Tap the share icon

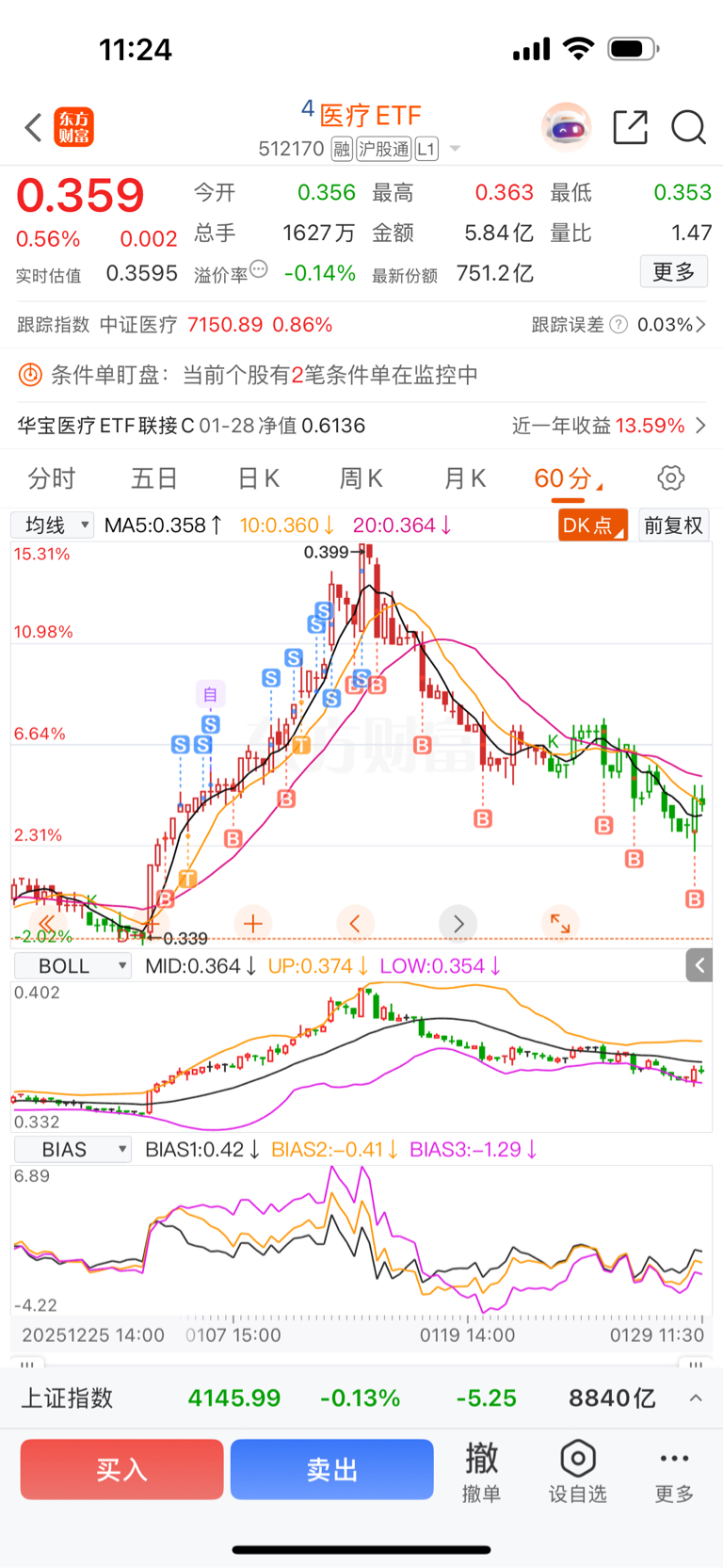(x=630, y=127)
